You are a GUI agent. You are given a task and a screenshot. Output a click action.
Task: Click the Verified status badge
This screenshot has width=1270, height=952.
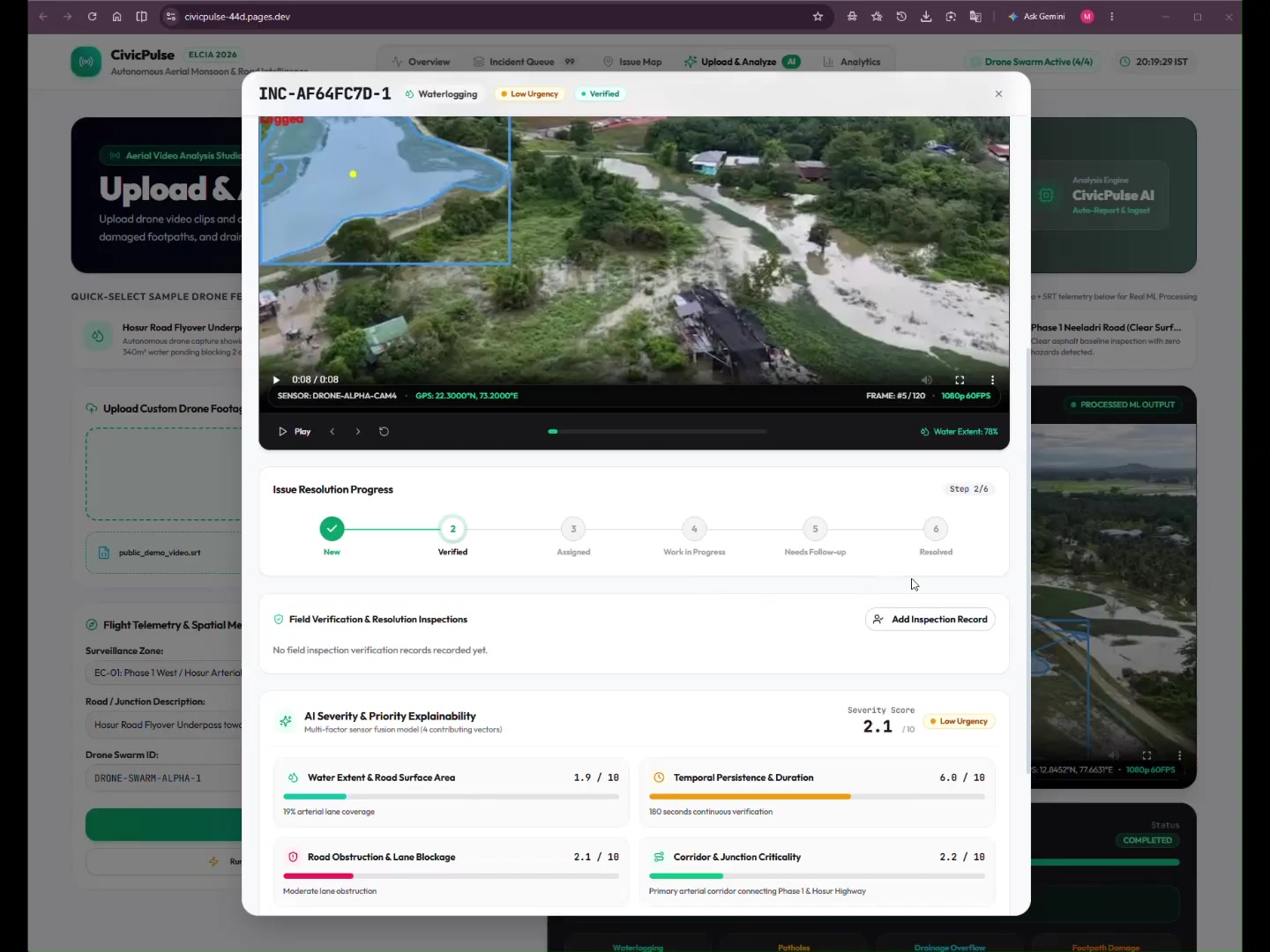600,93
